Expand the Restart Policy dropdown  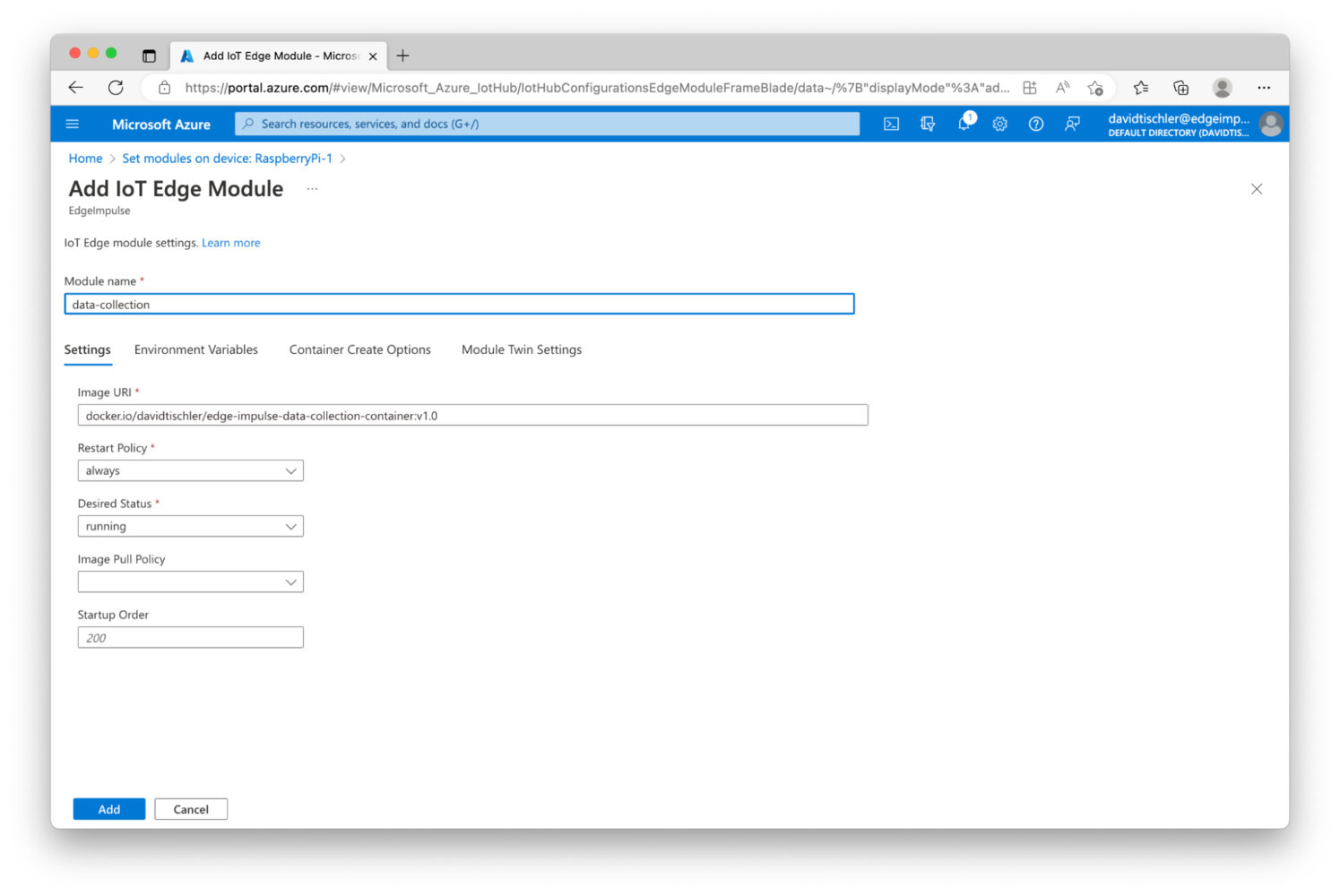point(190,470)
